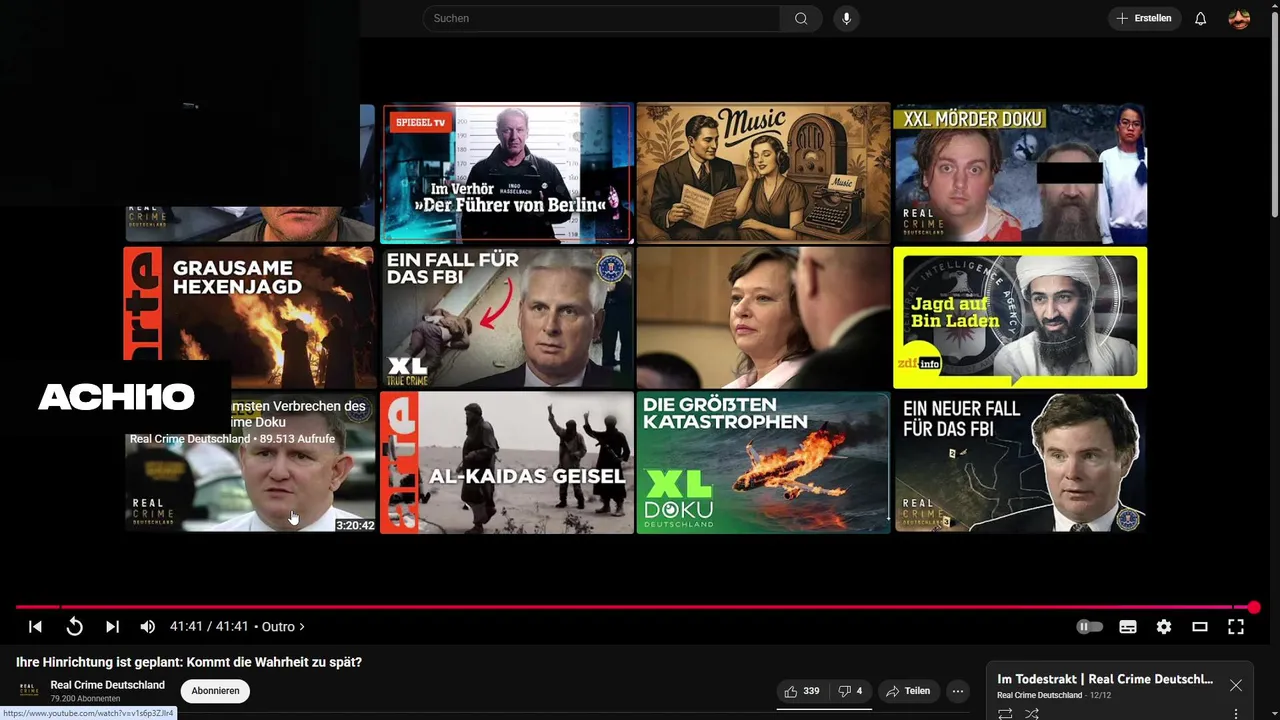This screenshot has height=720, width=1280.
Task: Dislike the video
Action: click(850, 691)
